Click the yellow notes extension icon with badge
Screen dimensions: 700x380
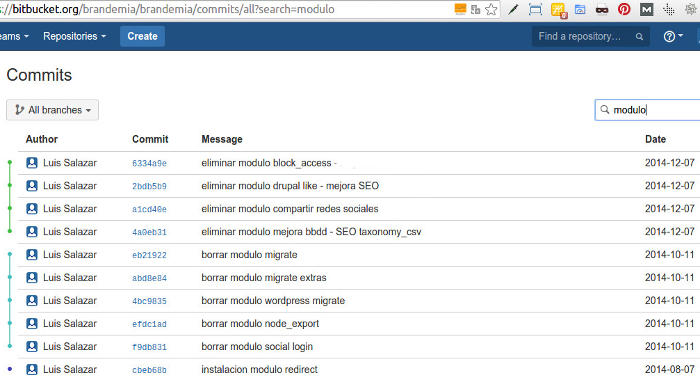point(558,10)
